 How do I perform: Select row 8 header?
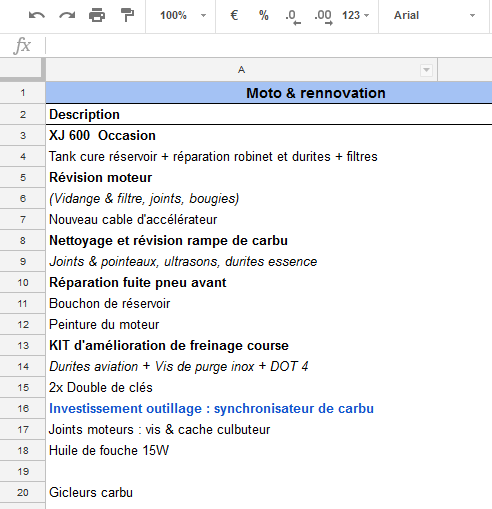point(22,240)
